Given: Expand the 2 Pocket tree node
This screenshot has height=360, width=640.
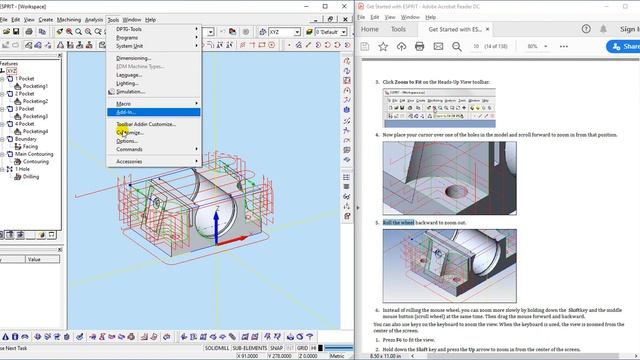Looking at the screenshot, I should coord(2,94).
